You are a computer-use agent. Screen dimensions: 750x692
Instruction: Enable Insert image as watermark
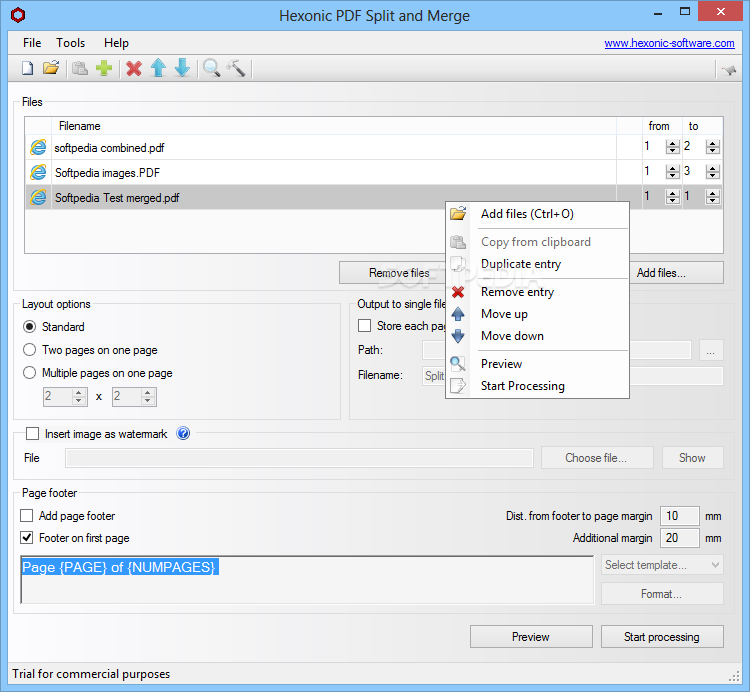point(33,434)
